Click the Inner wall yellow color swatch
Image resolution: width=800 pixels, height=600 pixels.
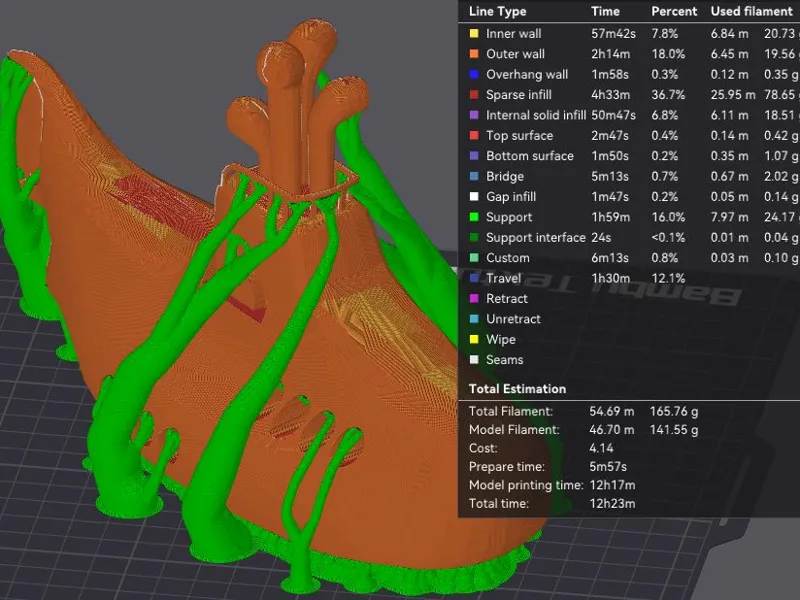[x=474, y=34]
